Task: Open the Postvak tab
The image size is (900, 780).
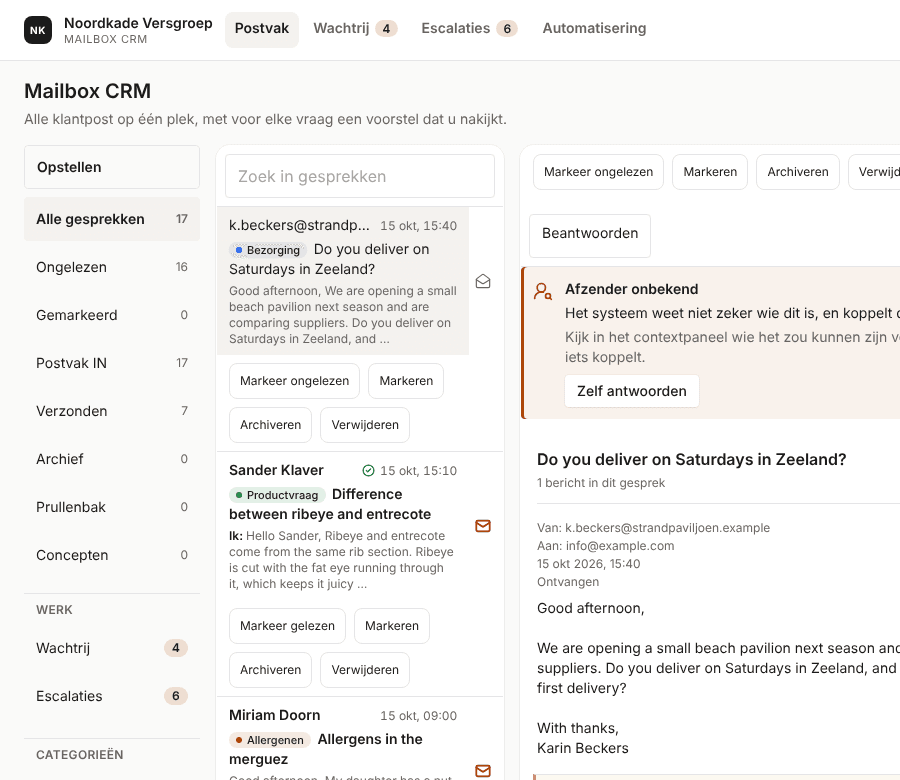Action: point(262,29)
